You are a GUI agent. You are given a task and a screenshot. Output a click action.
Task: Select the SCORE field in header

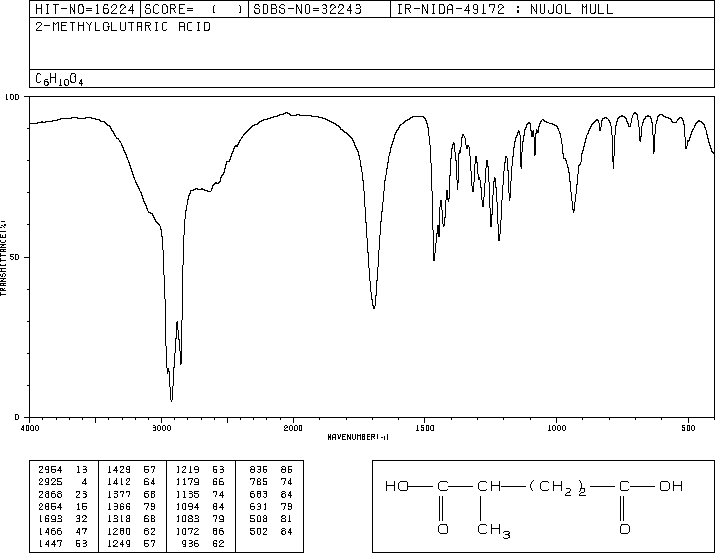(x=194, y=9)
